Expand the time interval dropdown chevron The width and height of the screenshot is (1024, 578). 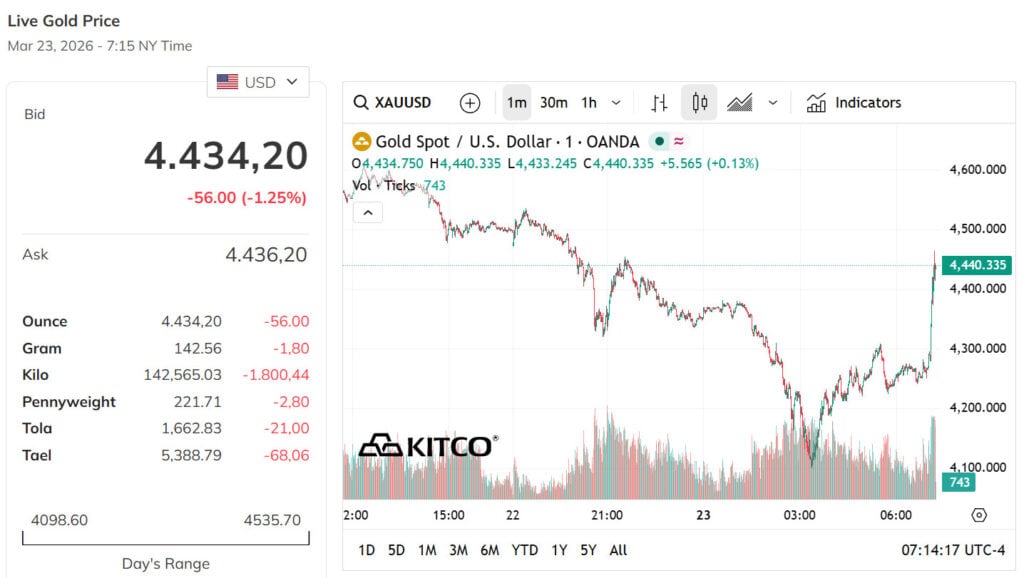[616, 103]
